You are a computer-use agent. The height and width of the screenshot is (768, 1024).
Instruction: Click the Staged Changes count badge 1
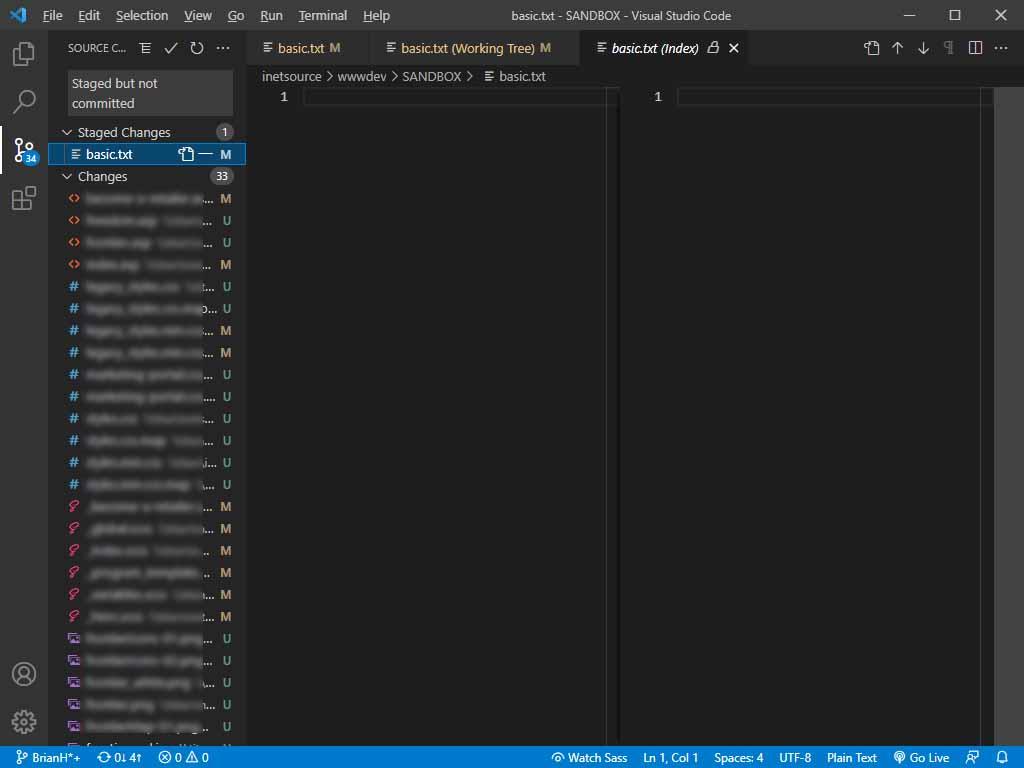[225, 132]
